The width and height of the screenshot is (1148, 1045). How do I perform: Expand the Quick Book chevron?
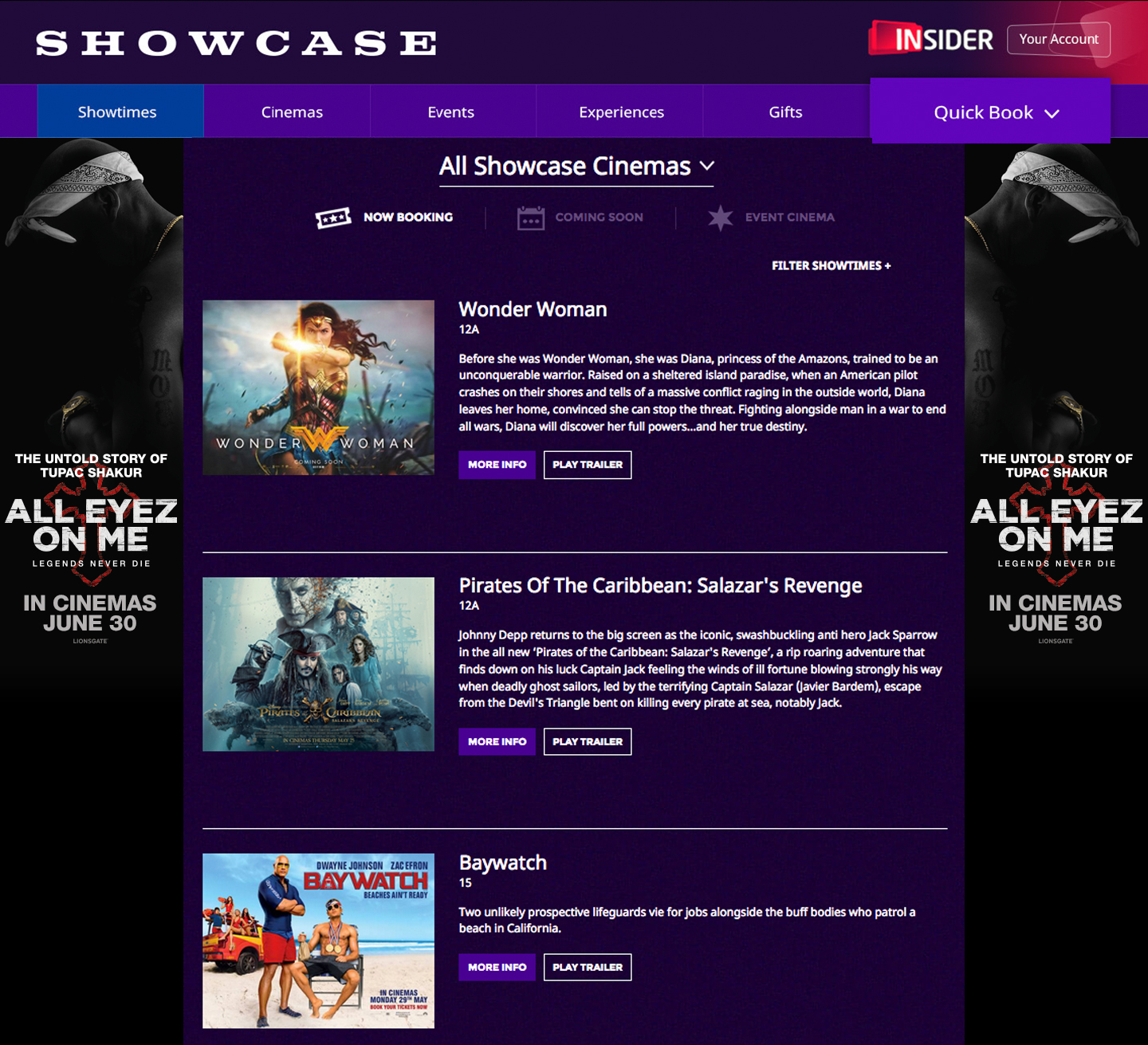click(x=1052, y=113)
